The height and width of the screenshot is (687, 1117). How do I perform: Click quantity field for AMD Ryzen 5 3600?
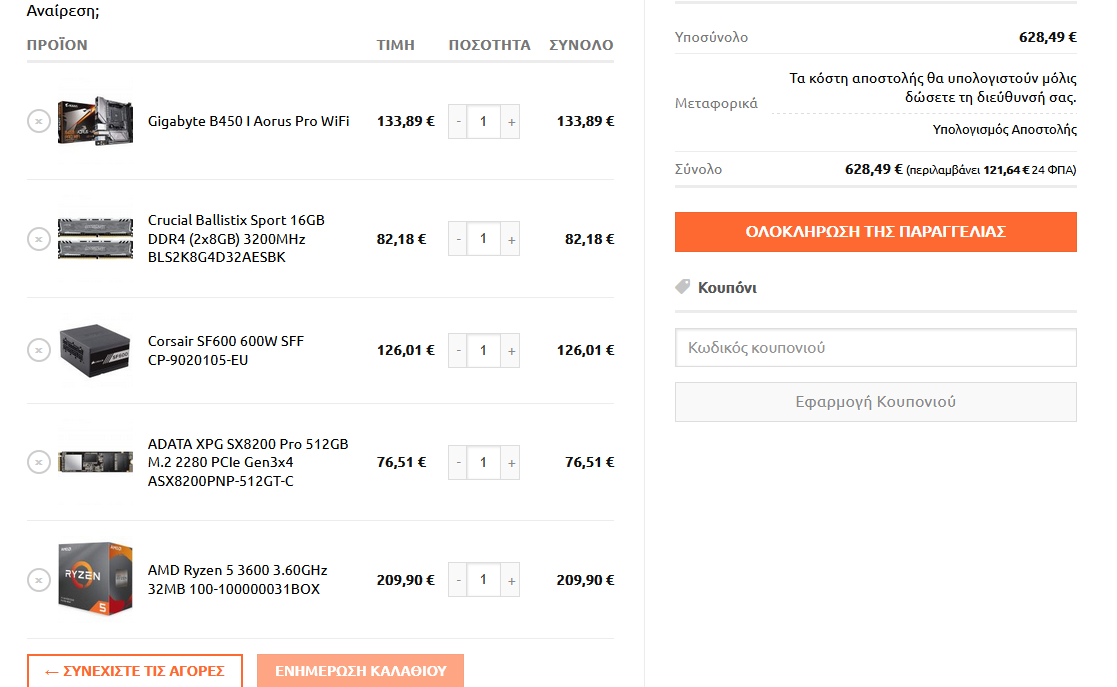coord(484,580)
